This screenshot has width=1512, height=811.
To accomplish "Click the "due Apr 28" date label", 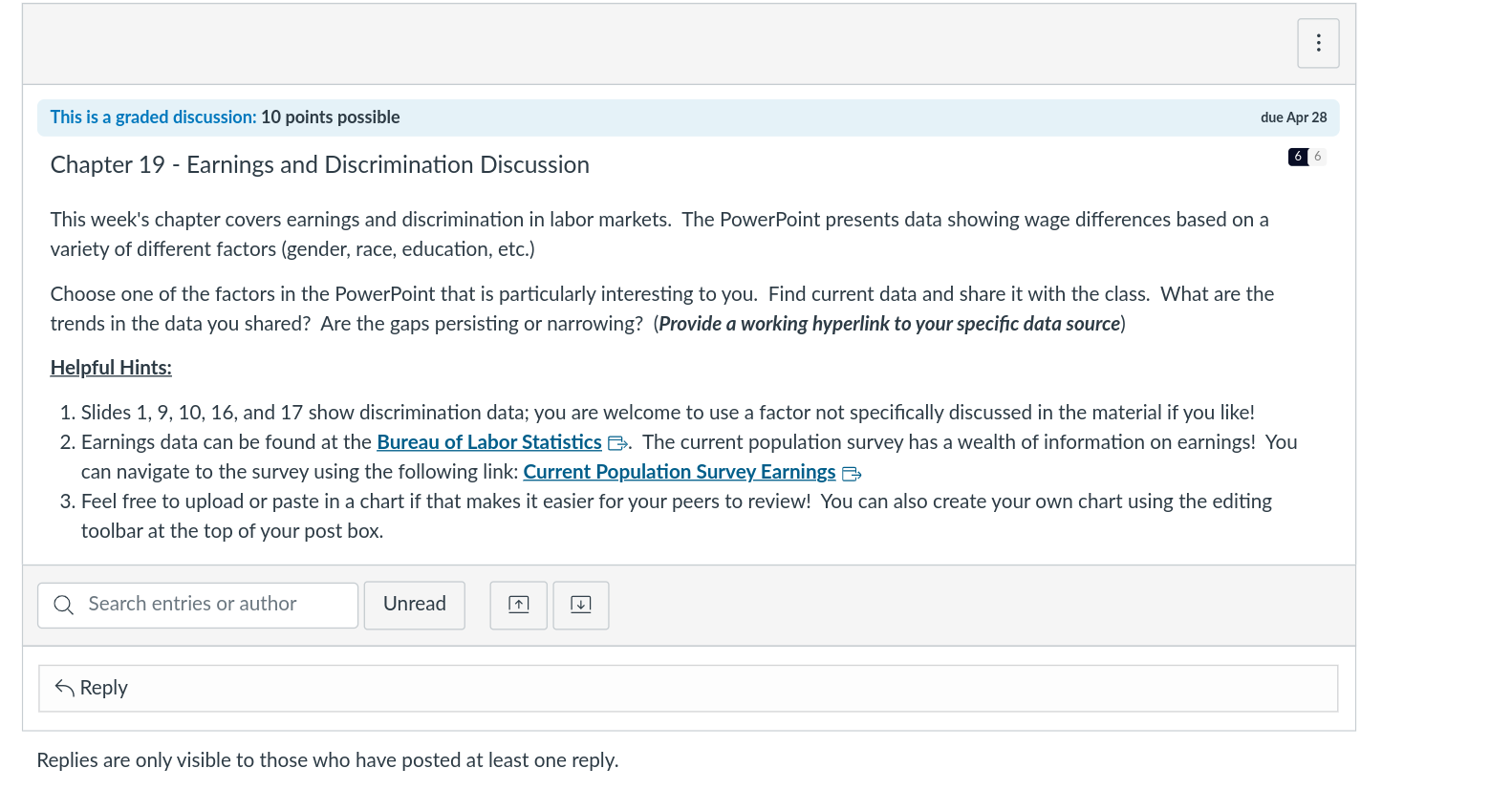I will point(1293,117).
